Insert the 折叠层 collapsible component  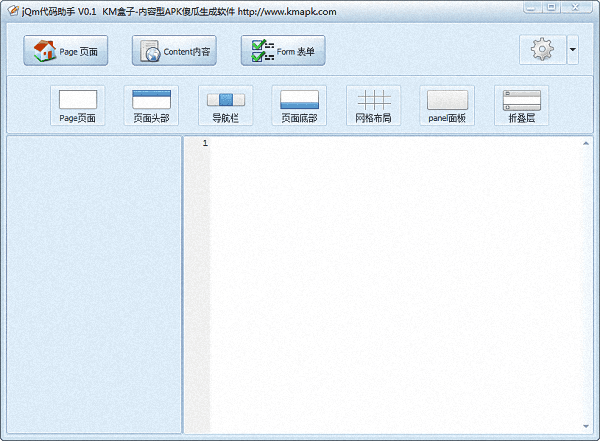(521, 105)
